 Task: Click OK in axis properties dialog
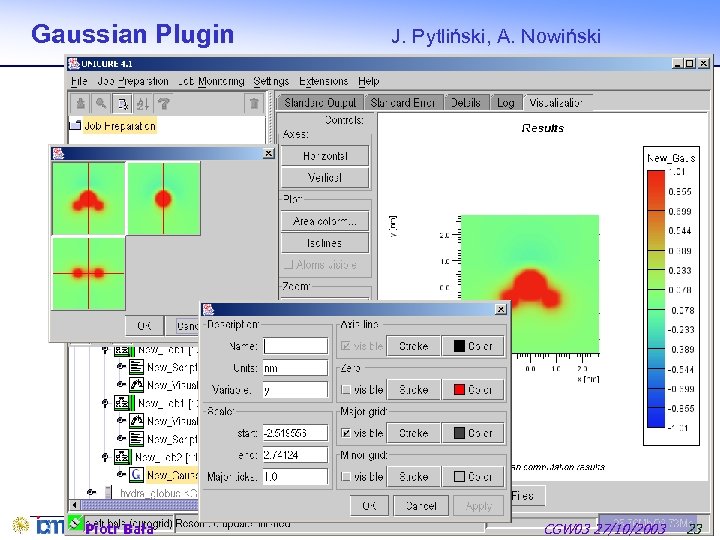click(x=369, y=506)
